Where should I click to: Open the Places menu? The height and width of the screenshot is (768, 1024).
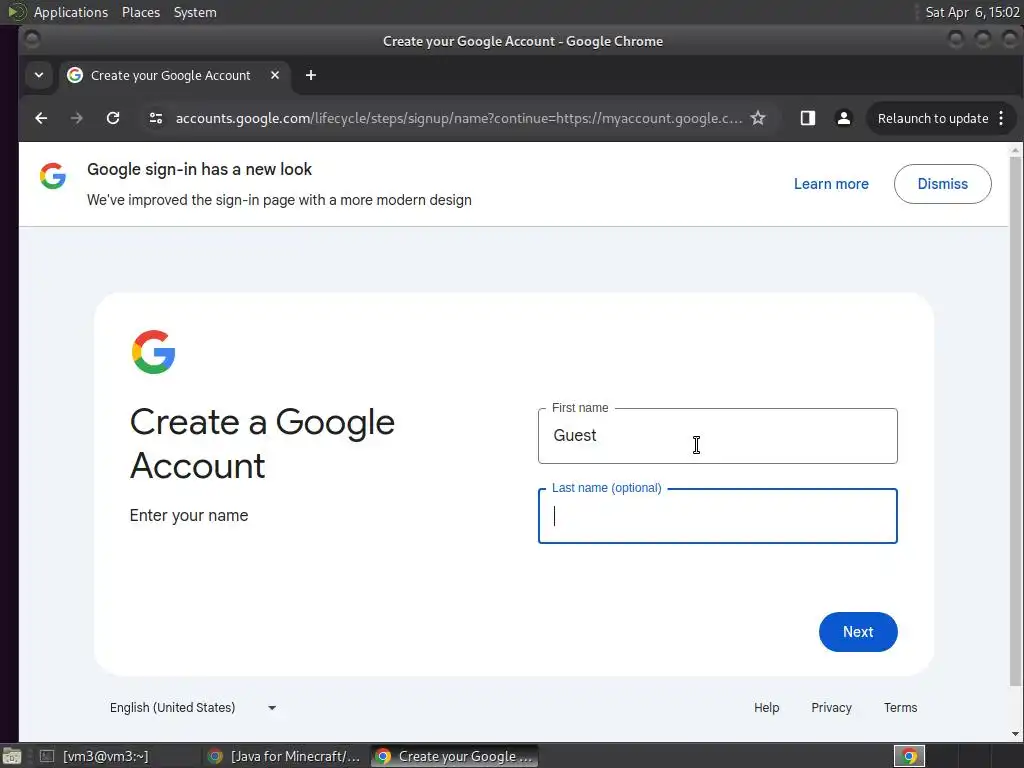pyautogui.click(x=140, y=12)
